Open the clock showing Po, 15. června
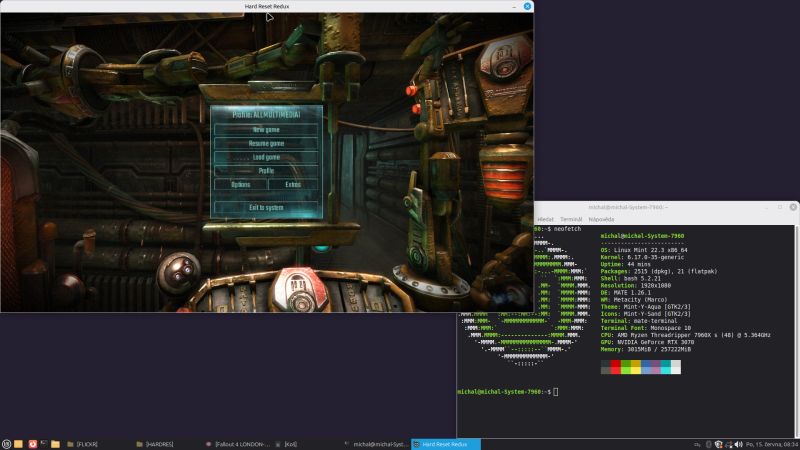The height and width of the screenshot is (450, 800). coord(772,445)
